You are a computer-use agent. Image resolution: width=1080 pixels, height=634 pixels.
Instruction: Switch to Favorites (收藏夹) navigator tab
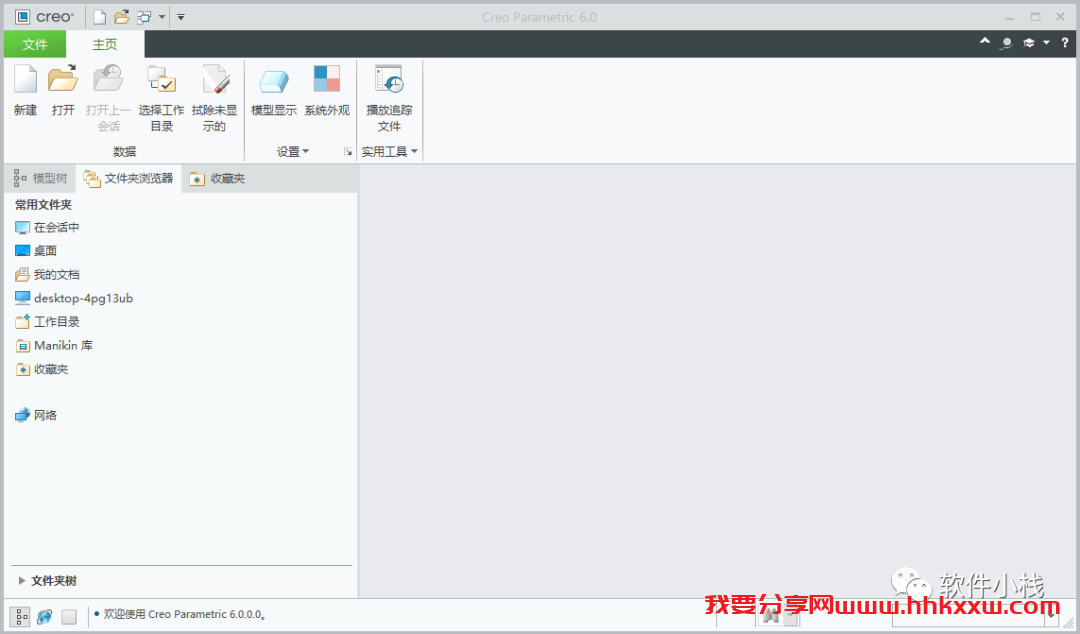tap(217, 178)
